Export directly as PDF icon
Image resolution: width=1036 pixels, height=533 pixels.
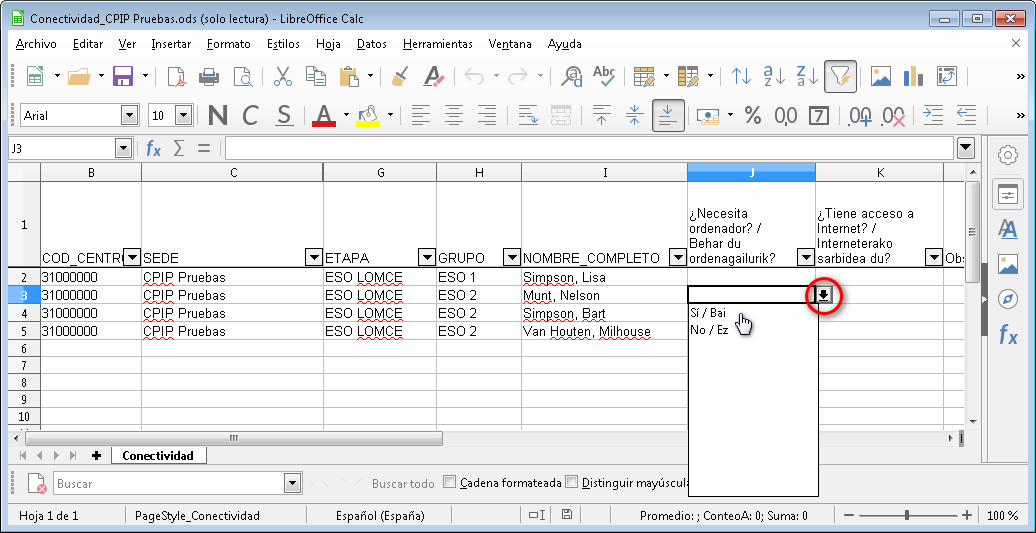pyautogui.click(x=176, y=77)
